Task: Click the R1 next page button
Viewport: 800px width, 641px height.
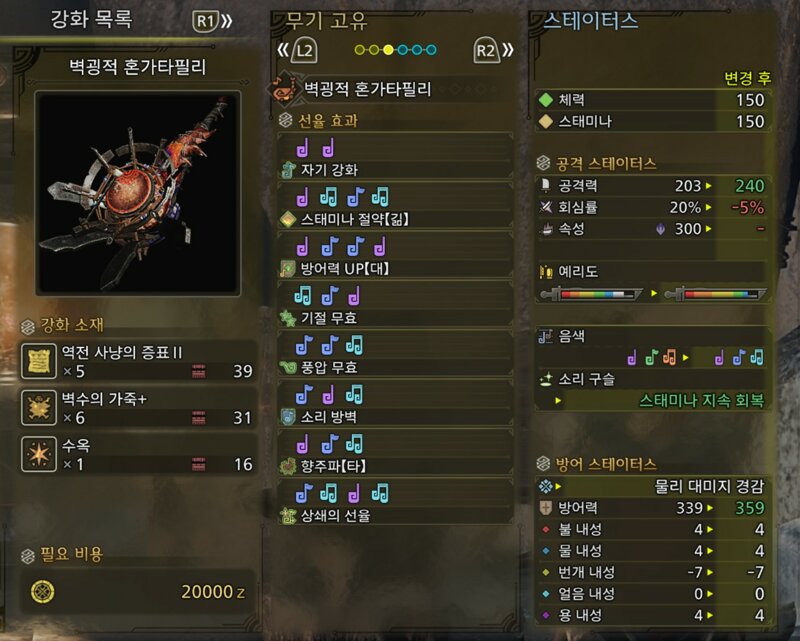Action: pos(212,21)
